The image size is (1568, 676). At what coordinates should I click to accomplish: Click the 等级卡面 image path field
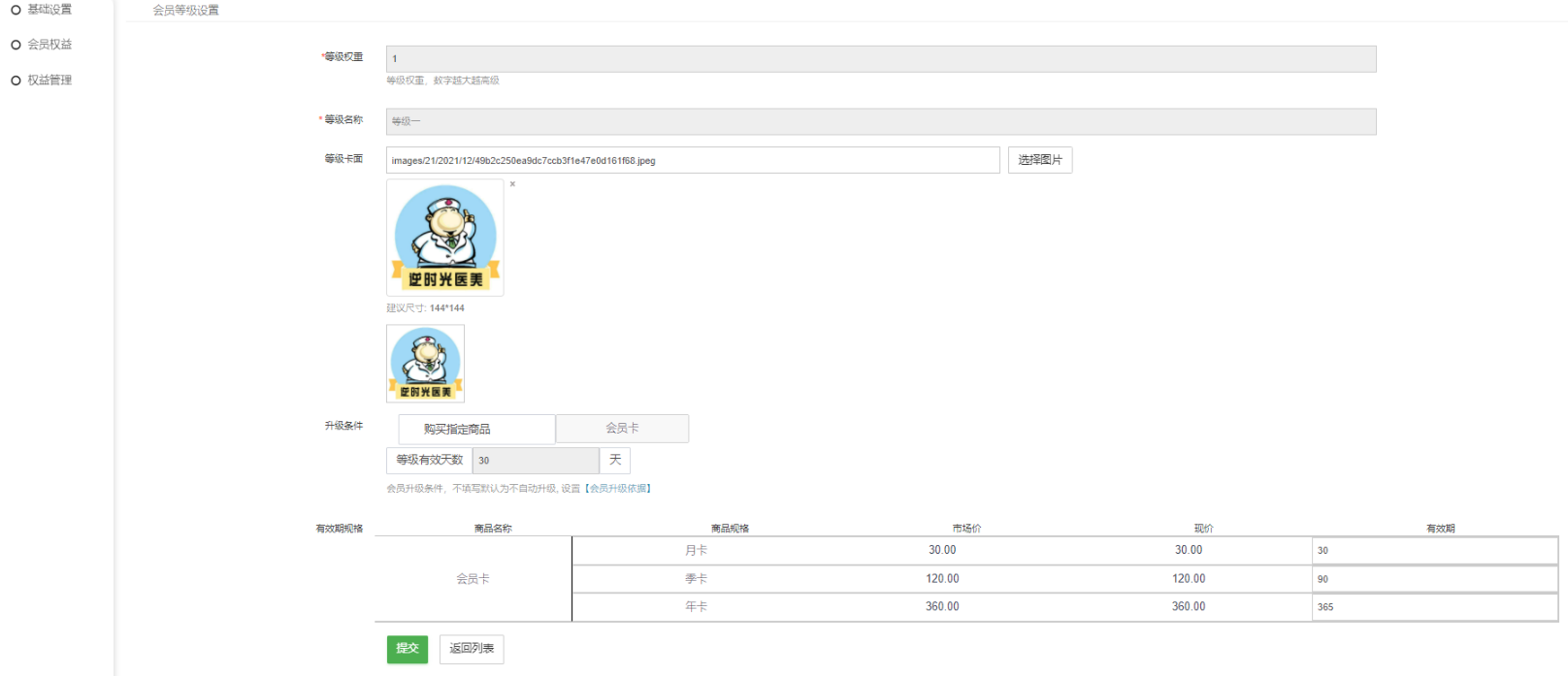click(x=692, y=160)
